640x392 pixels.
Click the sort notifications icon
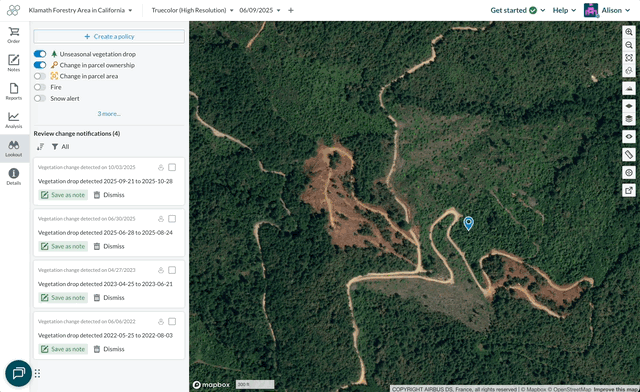40,147
